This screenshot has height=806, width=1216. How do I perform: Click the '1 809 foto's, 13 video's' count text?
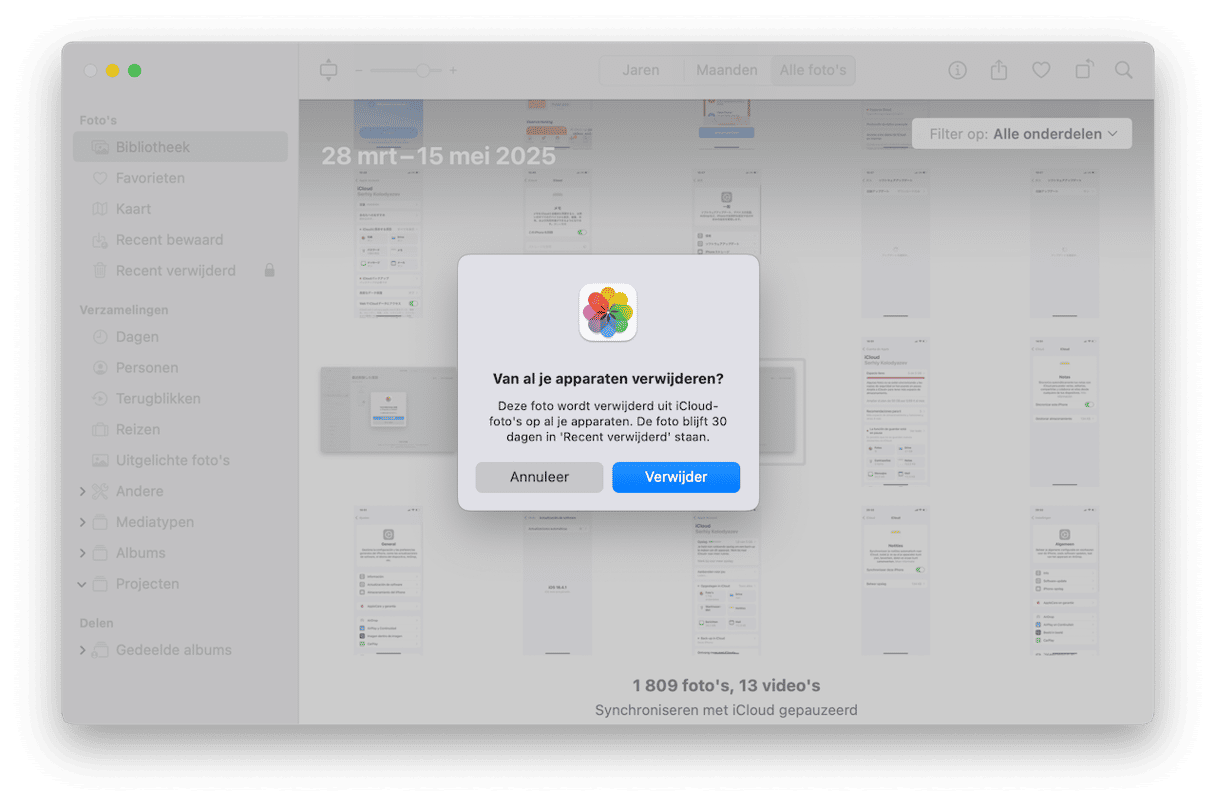coord(726,686)
